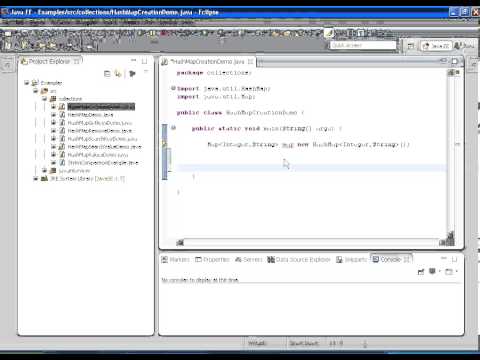Switch to the Java perspective button
This screenshot has height=360, width=480.
click(x=464, y=46)
